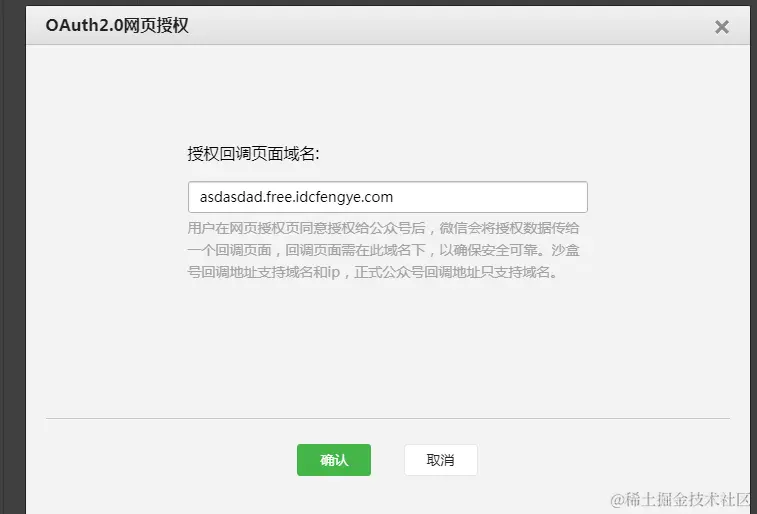
Task: Click the OAuth2.0网页授权 dialog title
Action: click(117, 25)
